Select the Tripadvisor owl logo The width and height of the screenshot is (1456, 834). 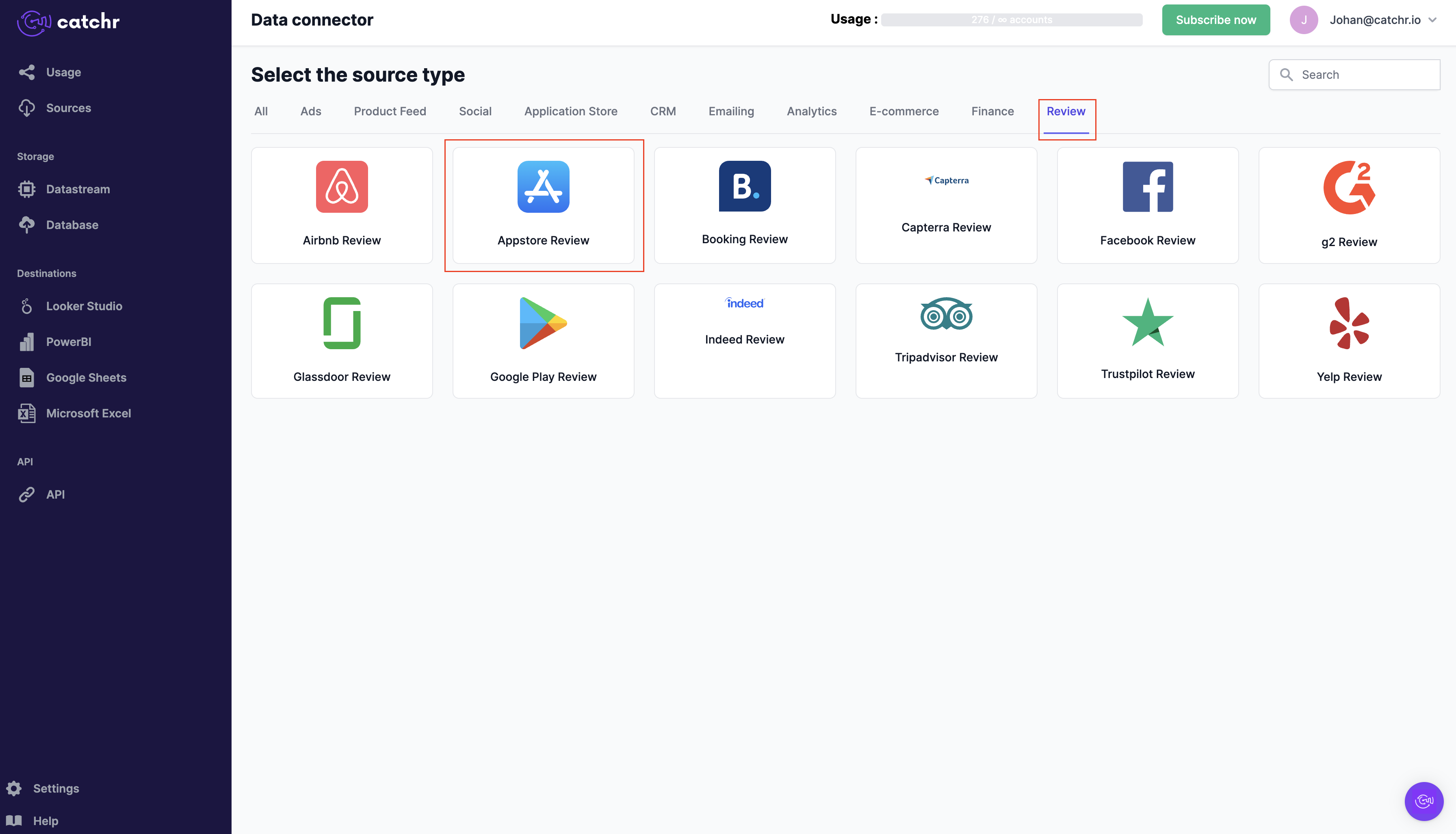click(x=947, y=313)
